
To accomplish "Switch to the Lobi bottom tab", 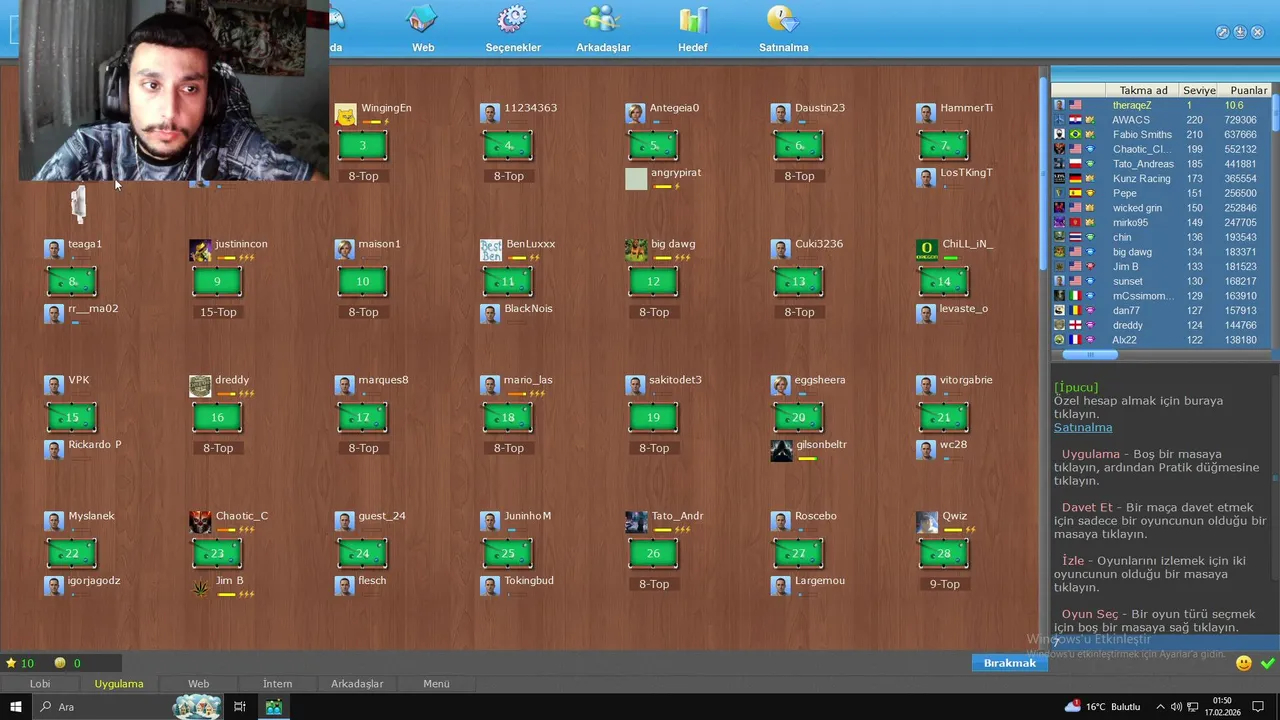I will pos(40,684).
